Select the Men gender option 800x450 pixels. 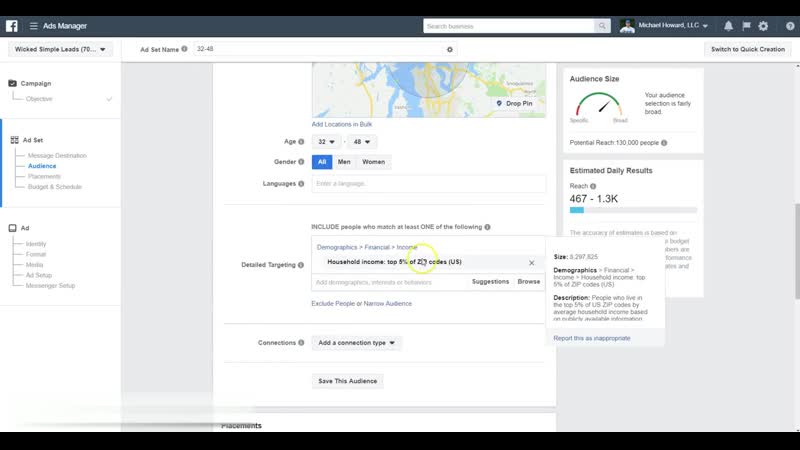[344, 162]
